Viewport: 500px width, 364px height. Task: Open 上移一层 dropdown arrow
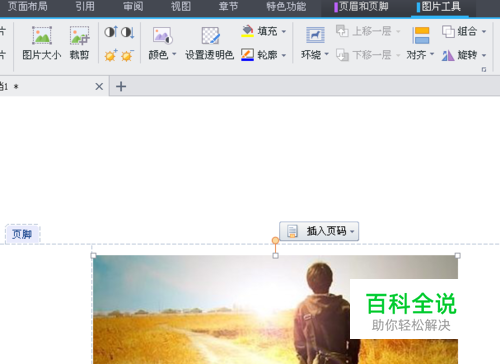(x=398, y=32)
